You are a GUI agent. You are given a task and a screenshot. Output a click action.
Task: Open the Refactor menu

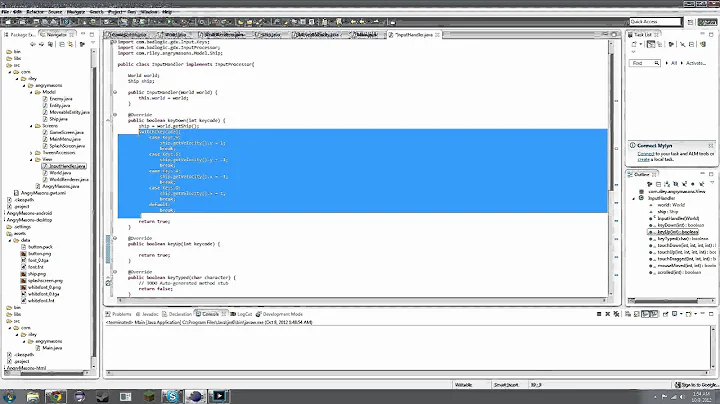point(35,12)
